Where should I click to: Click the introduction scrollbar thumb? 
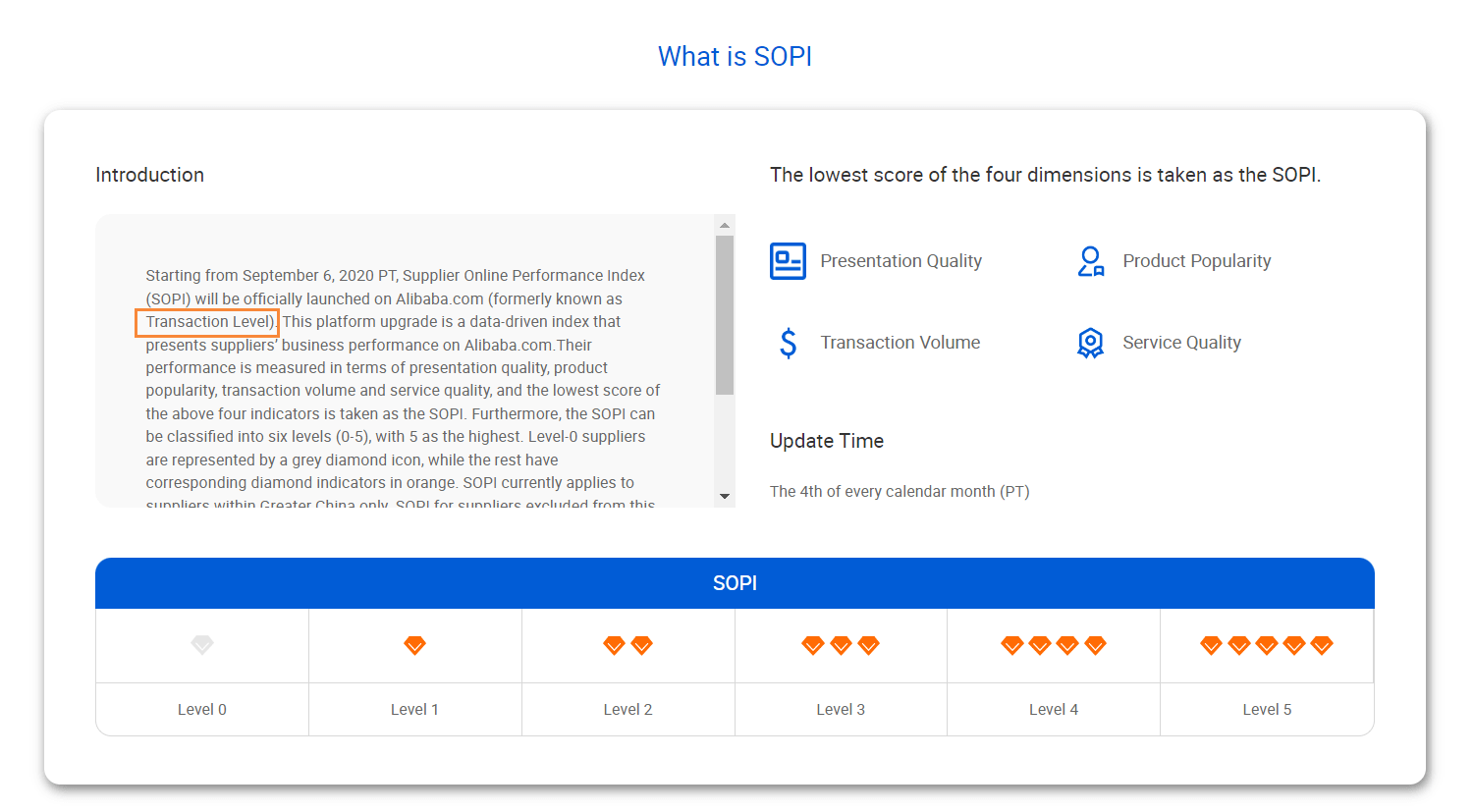click(725, 314)
